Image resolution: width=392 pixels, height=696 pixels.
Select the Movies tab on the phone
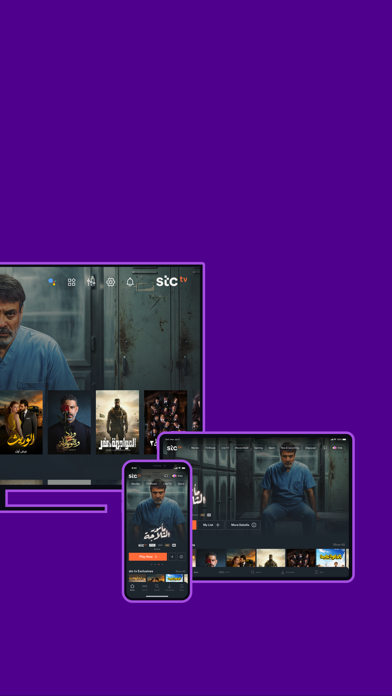click(135, 484)
